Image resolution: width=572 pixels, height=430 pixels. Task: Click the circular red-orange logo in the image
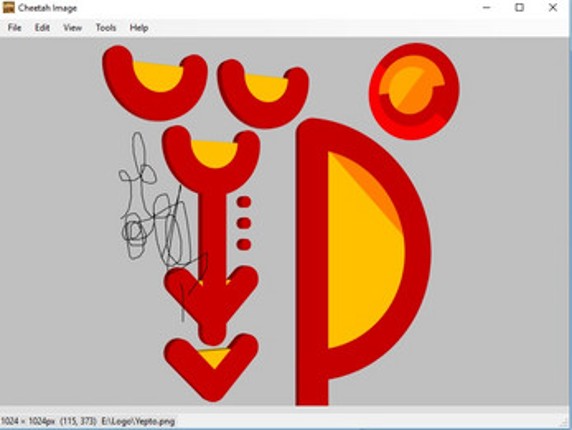pyautogui.click(x=414, y=91)
